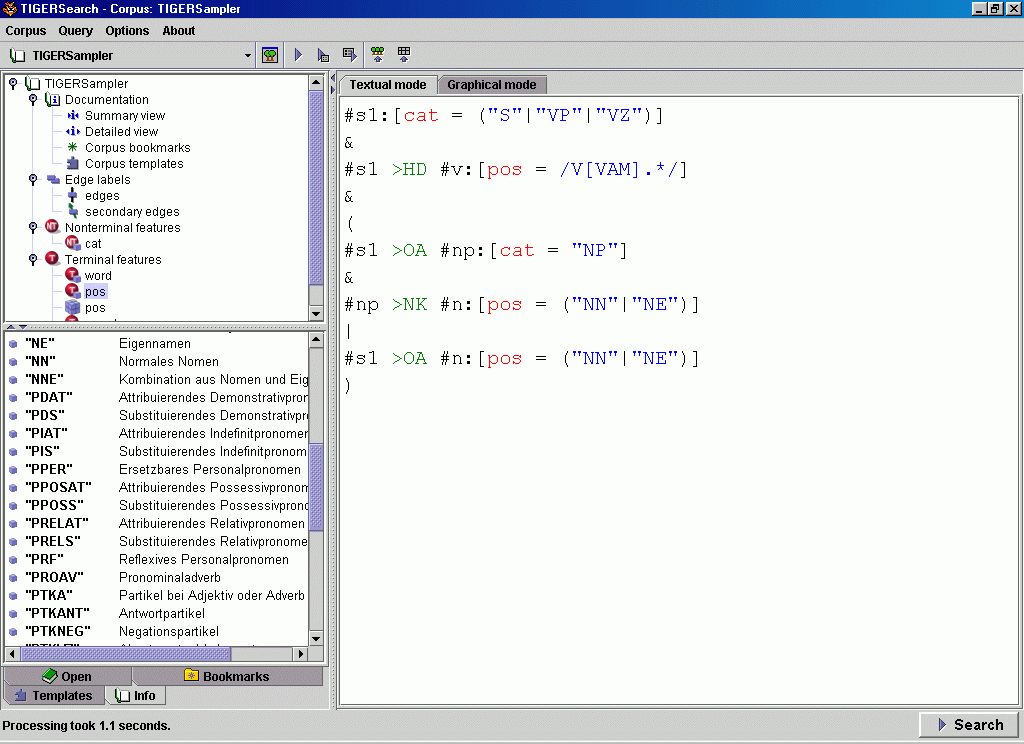This screenshot has width=1024, height=744.
Task: Open the Options menu
Action: (127, 31)
